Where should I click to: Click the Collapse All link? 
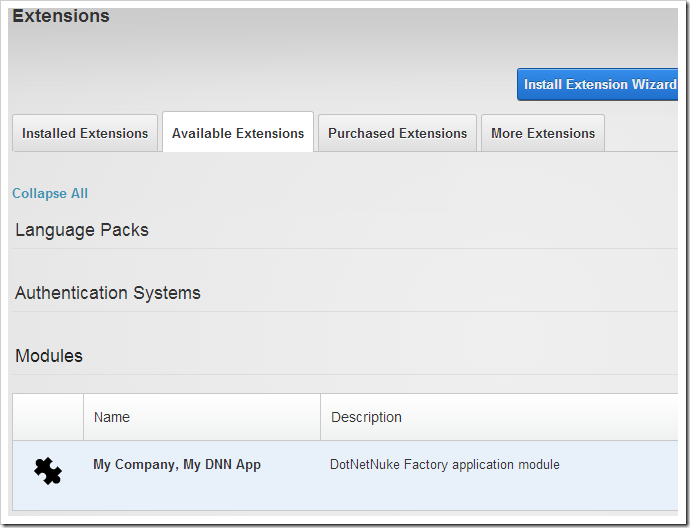tap(50, 193)
